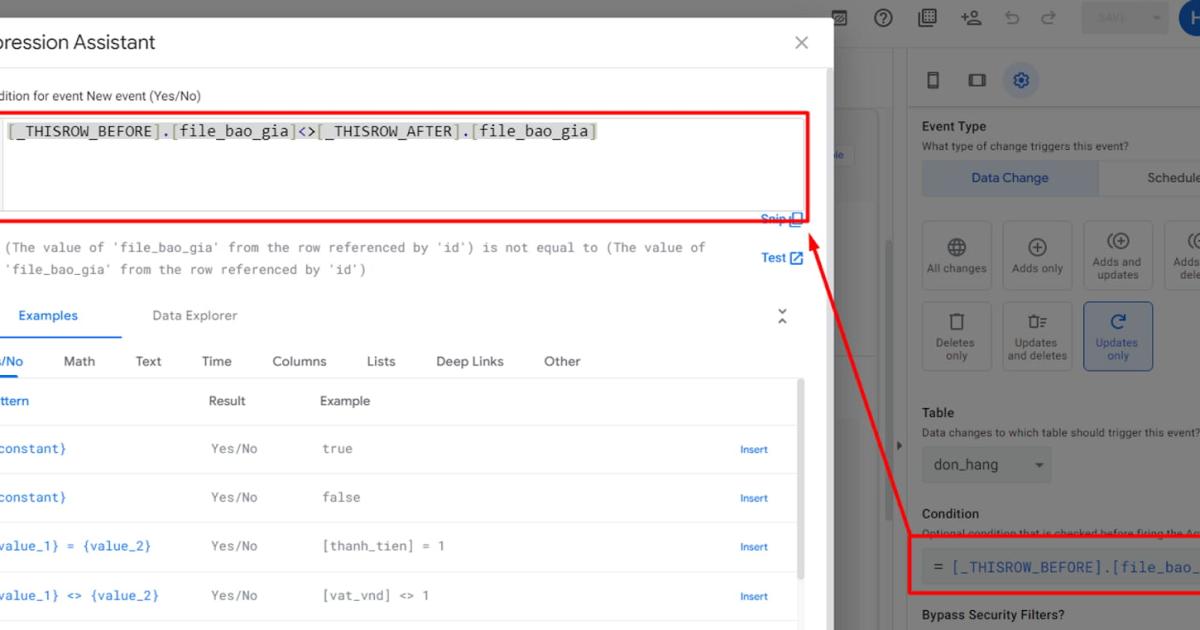Screen dimensions: 1200x630
Task: Open the Time examples category
Action: (x=216, y=361)
